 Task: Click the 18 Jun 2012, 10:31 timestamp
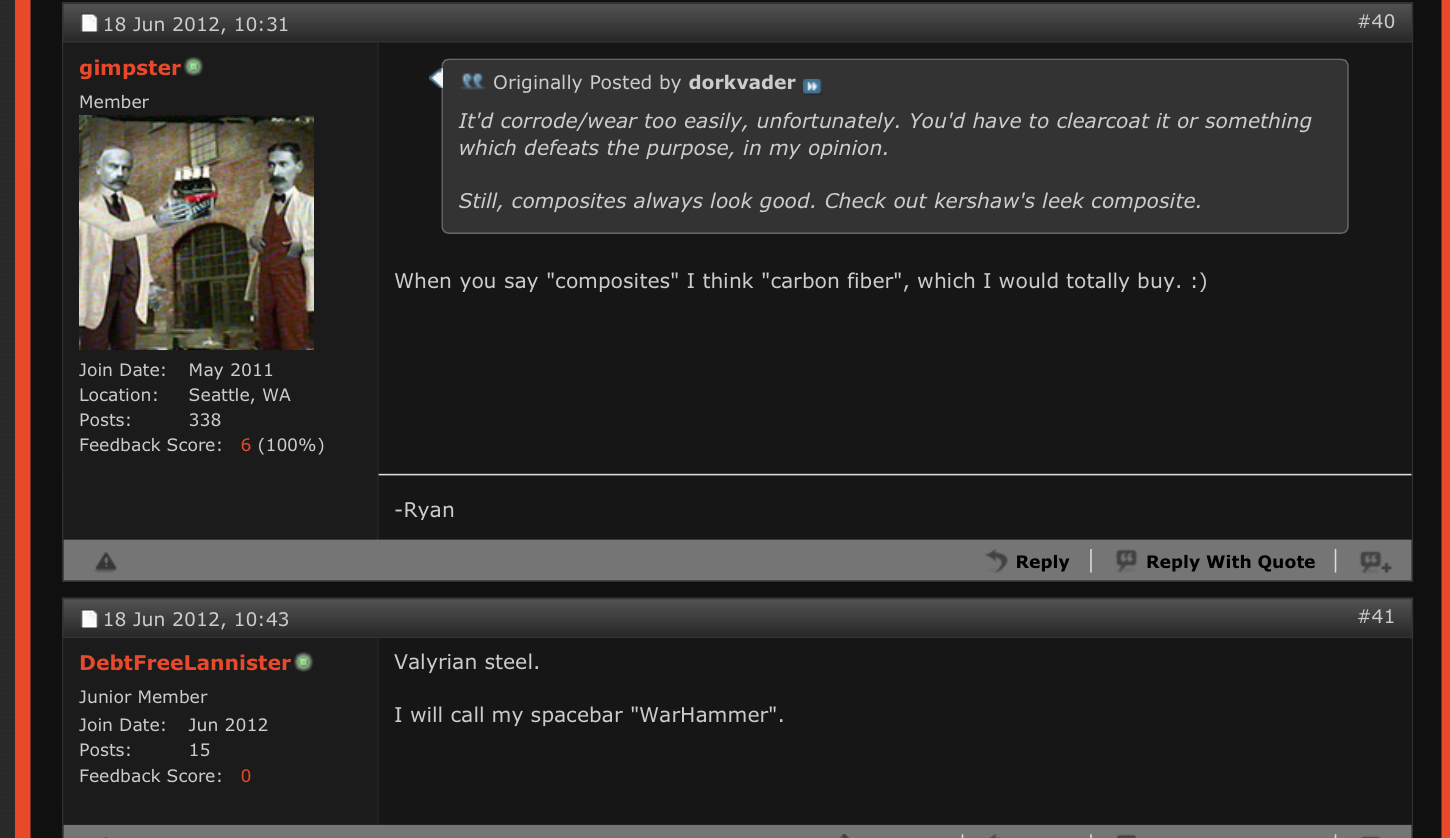pos(196,24)
